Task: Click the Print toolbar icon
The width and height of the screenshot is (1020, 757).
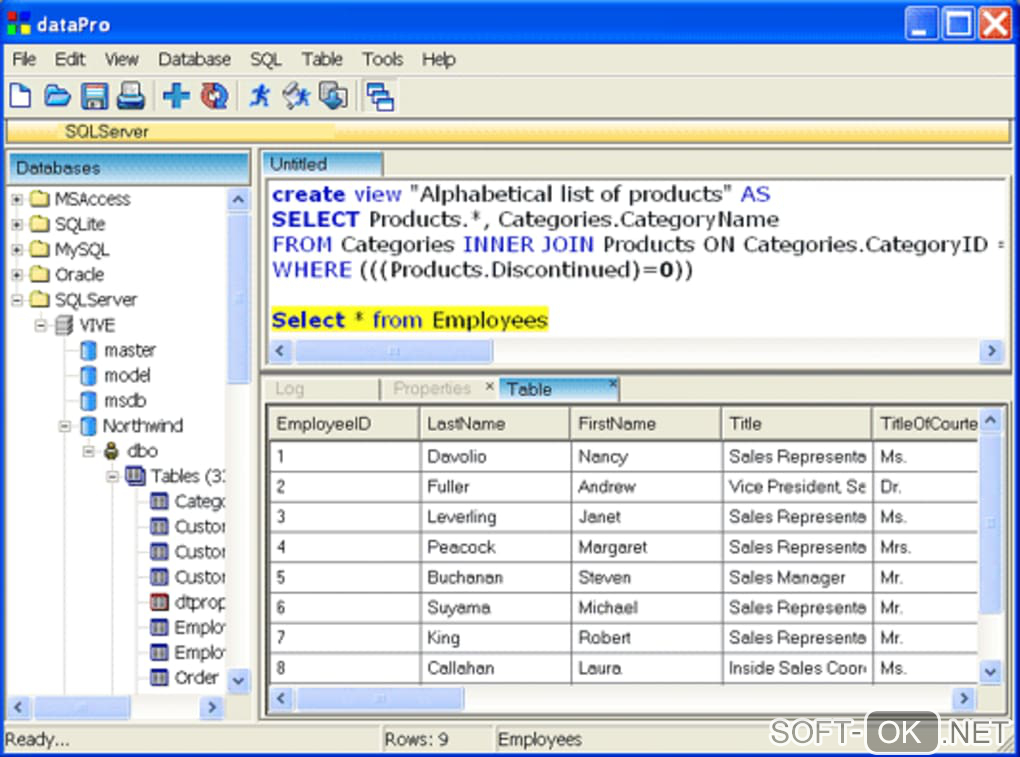Action: [131, 96]
